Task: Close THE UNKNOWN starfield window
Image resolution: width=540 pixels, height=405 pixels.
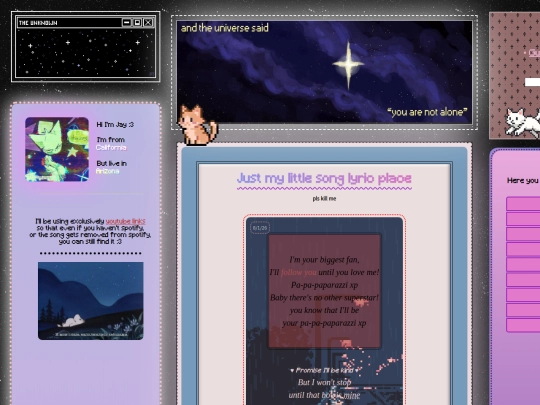Action: 148,23
